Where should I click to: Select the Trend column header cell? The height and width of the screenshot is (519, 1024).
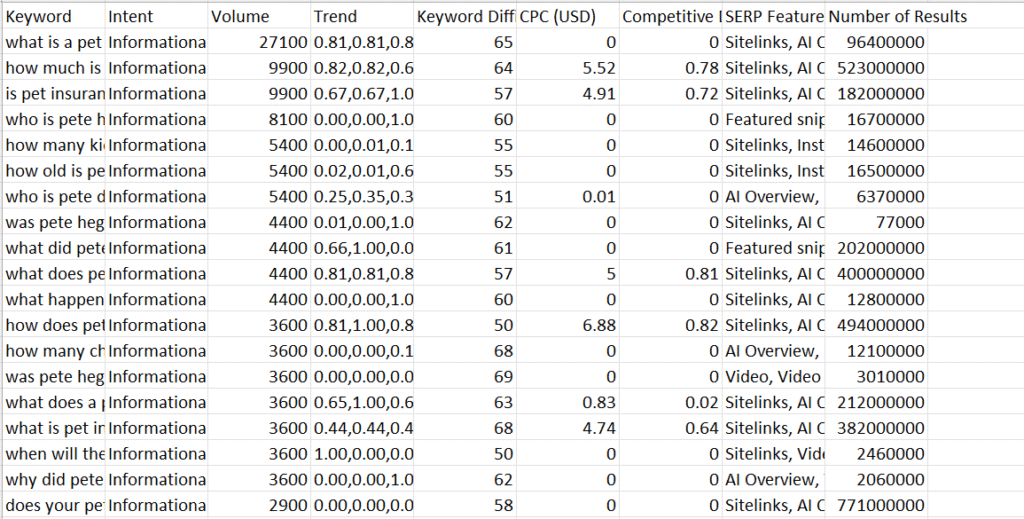361,17
